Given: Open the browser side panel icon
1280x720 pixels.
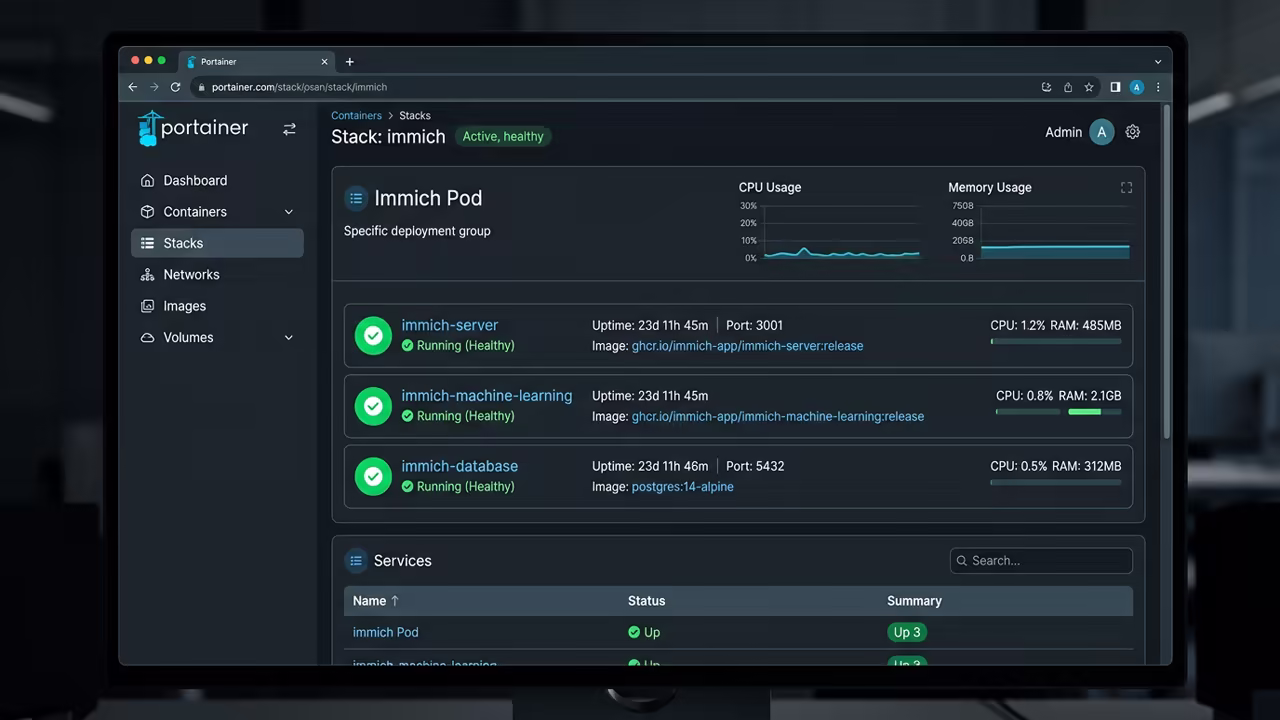Looking at the screenshot, I should [1115, 87].
